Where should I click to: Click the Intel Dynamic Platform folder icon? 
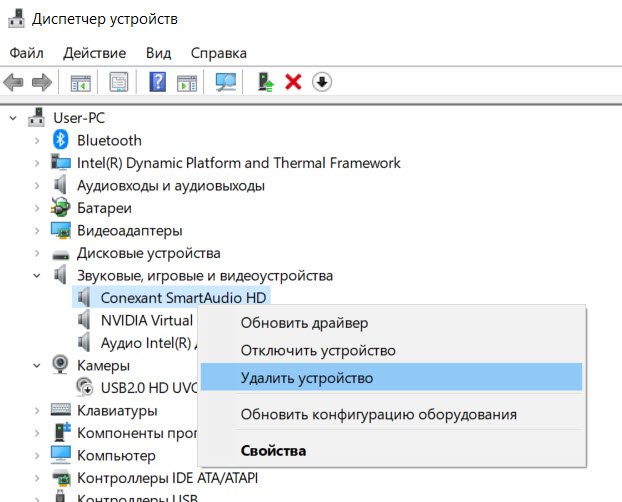[61, 162]
